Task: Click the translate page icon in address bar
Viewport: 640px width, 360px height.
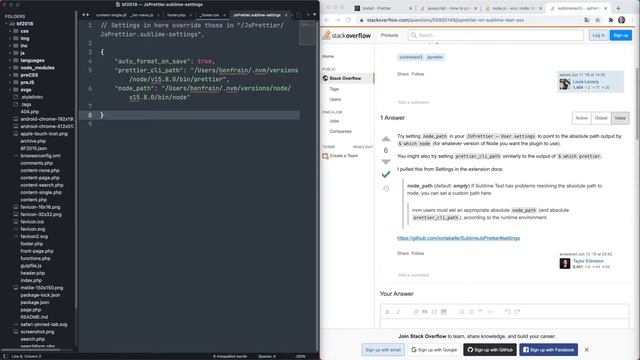Action: pos(587,20)
